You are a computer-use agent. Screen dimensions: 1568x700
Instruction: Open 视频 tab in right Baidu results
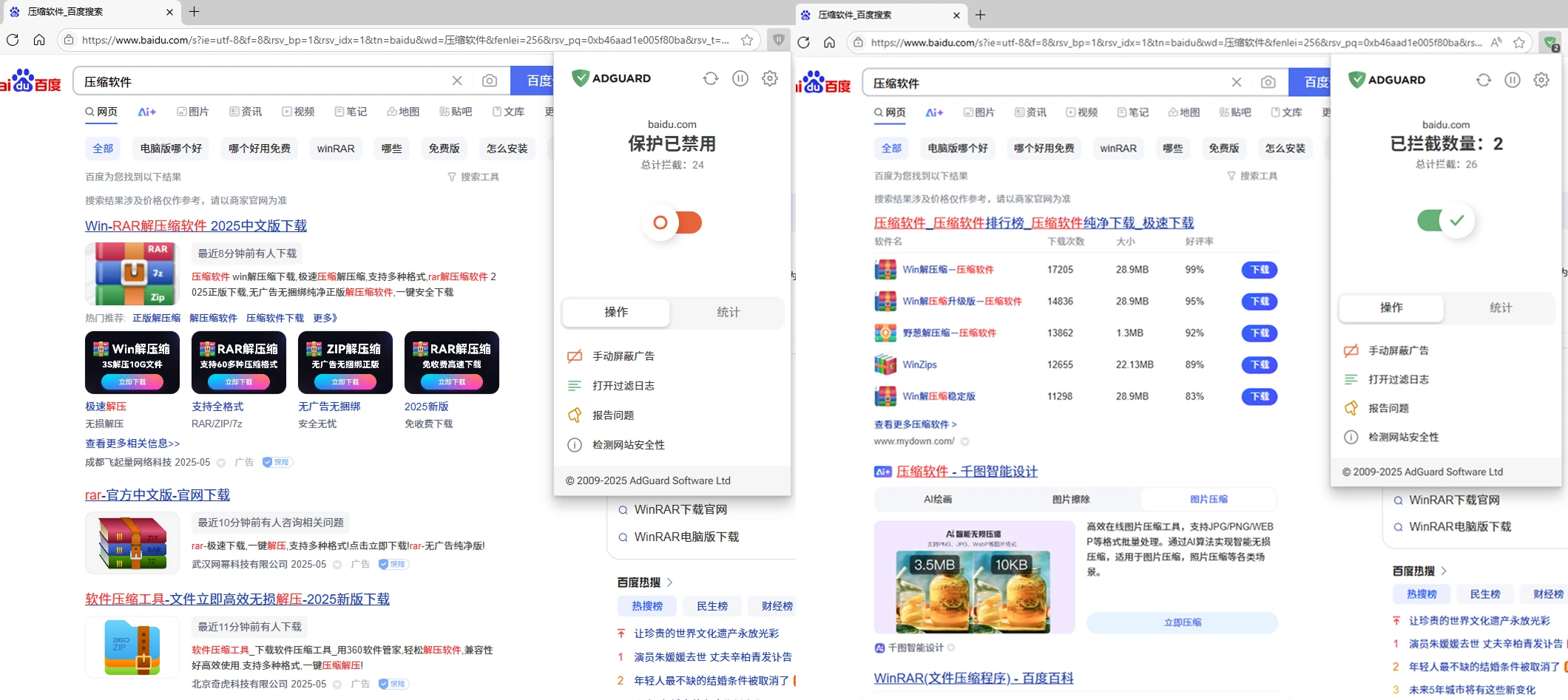[x=1081, y=112]
